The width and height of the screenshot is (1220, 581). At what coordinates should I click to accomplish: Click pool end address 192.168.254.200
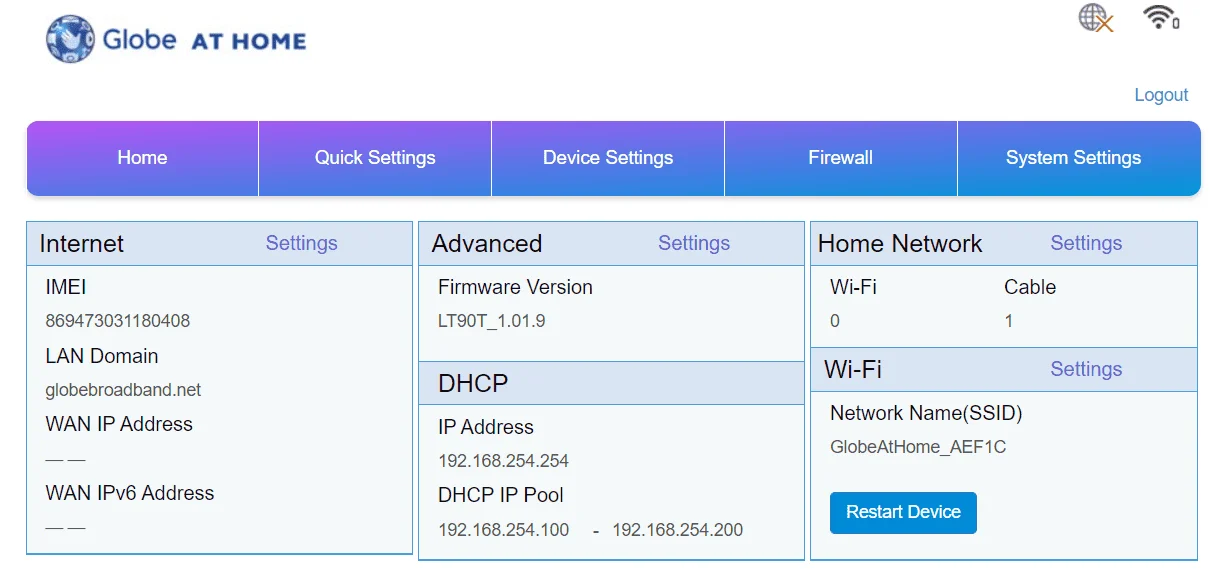pos(678,530)
